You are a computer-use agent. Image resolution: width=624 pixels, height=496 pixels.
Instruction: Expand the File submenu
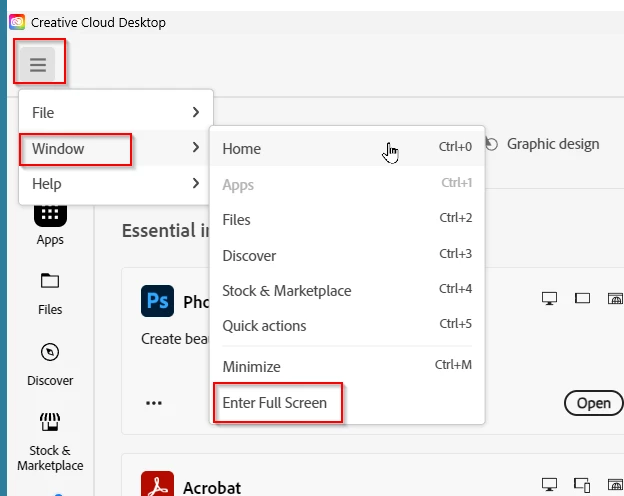coord(116,112)
